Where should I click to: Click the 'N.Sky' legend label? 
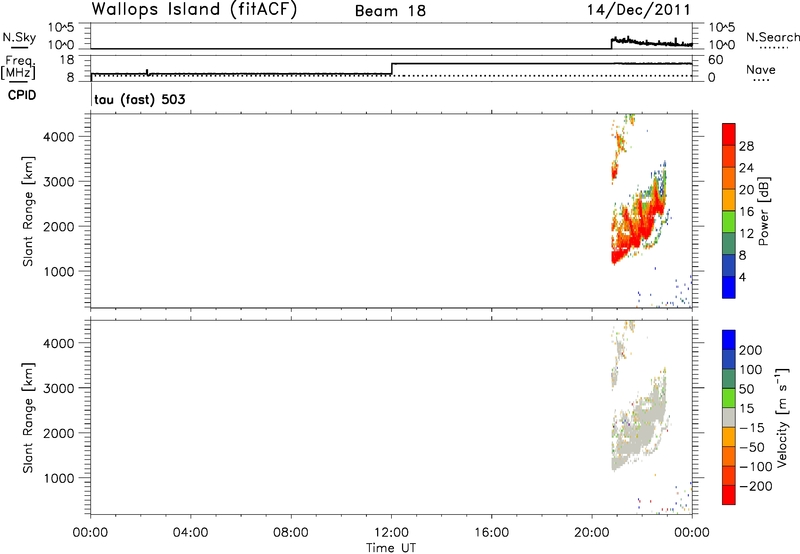(x=19, y=37)
